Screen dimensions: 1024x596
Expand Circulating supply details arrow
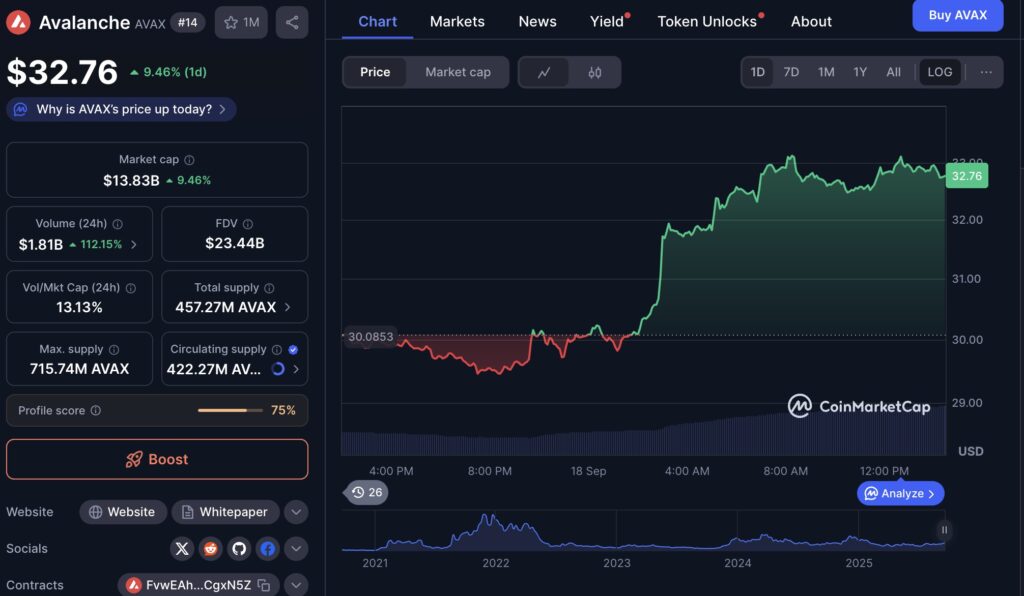pos(296,369)
